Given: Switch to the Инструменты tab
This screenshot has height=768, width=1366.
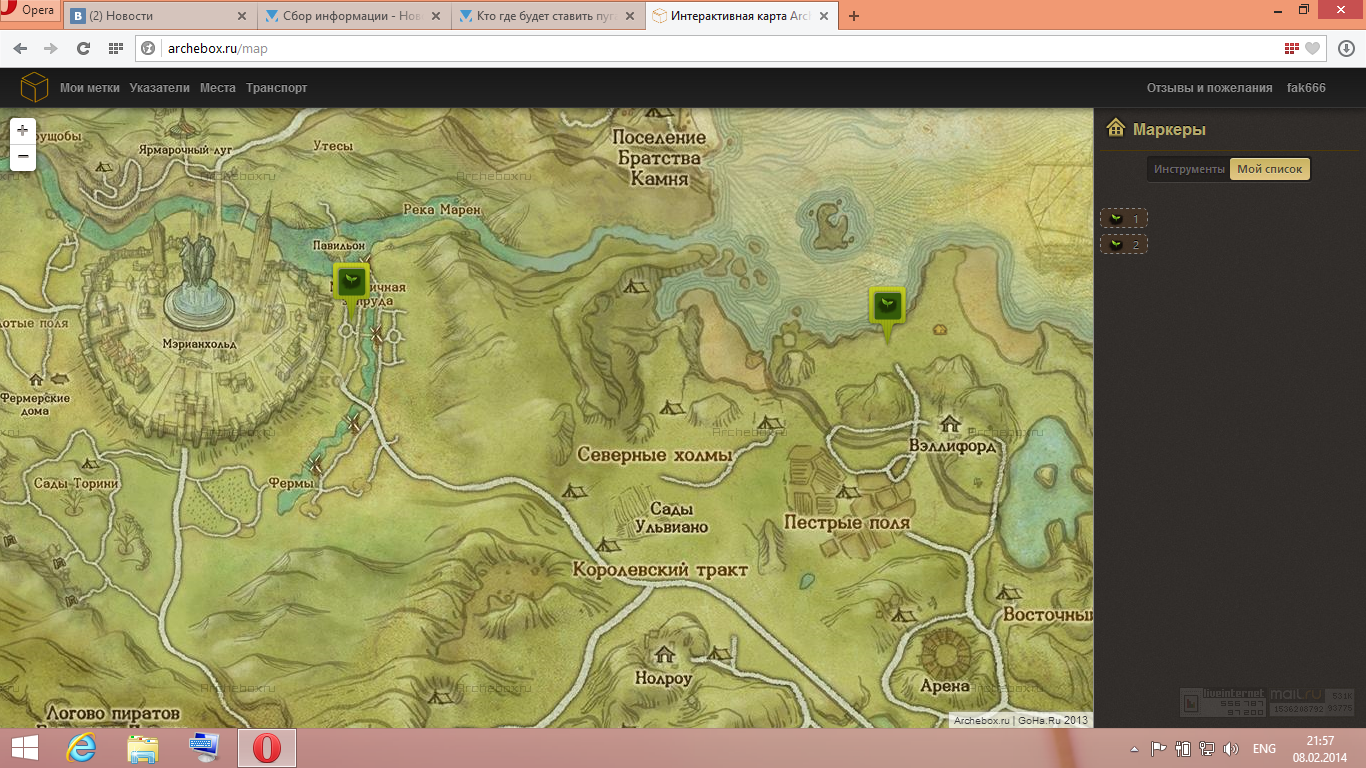Looking at the screenshot, I should point(1189,169).
